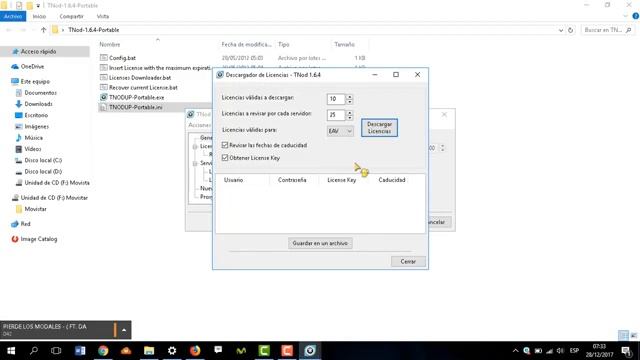Click 'Guardar en un archivo' button
The image size is (640, 360).
[x=320, y=243]
